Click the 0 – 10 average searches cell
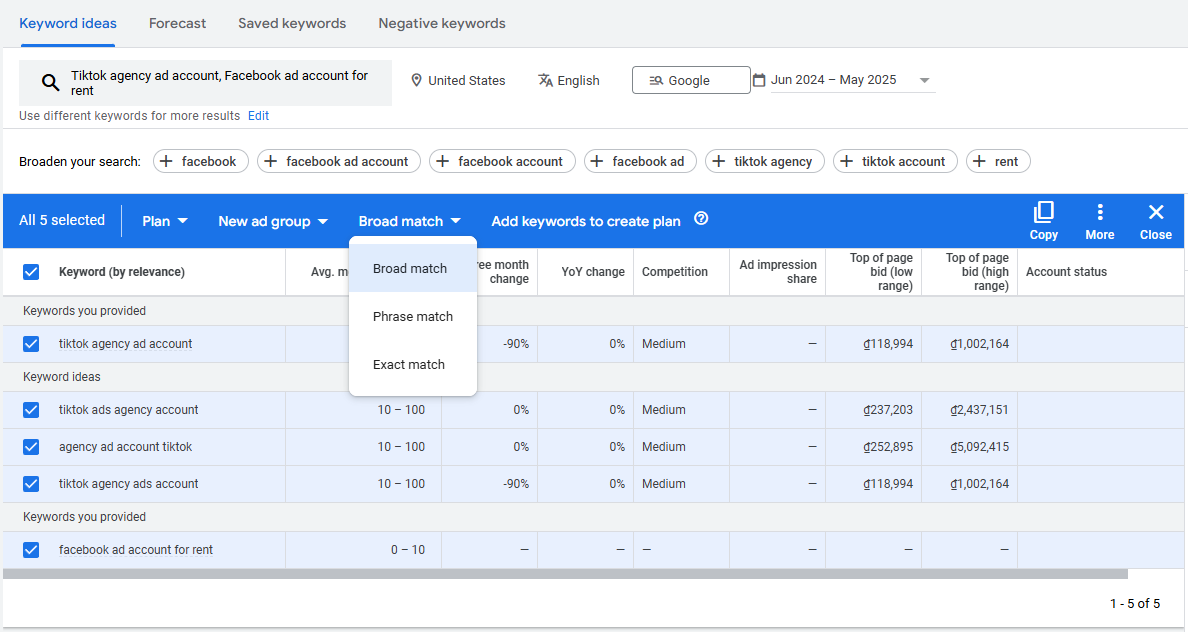Screen dimensions: 1188x632 tap(408, 550)
